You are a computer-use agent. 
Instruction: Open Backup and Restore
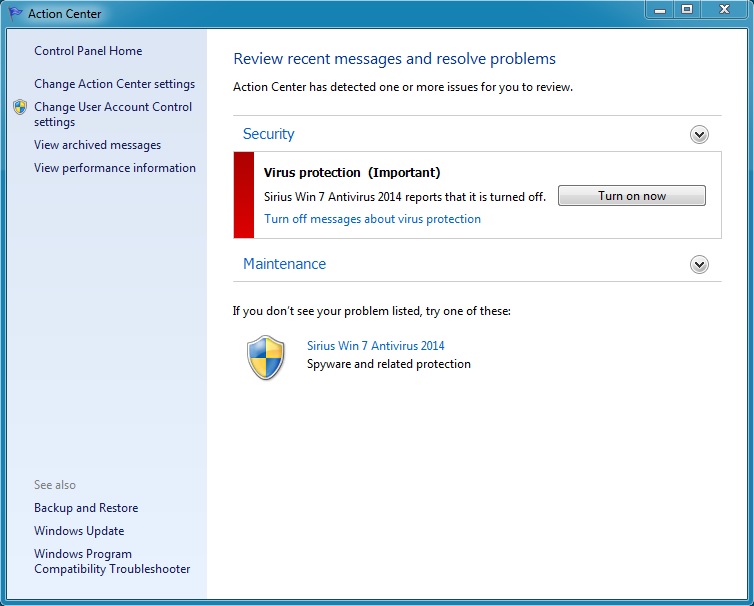coord(86,508)
